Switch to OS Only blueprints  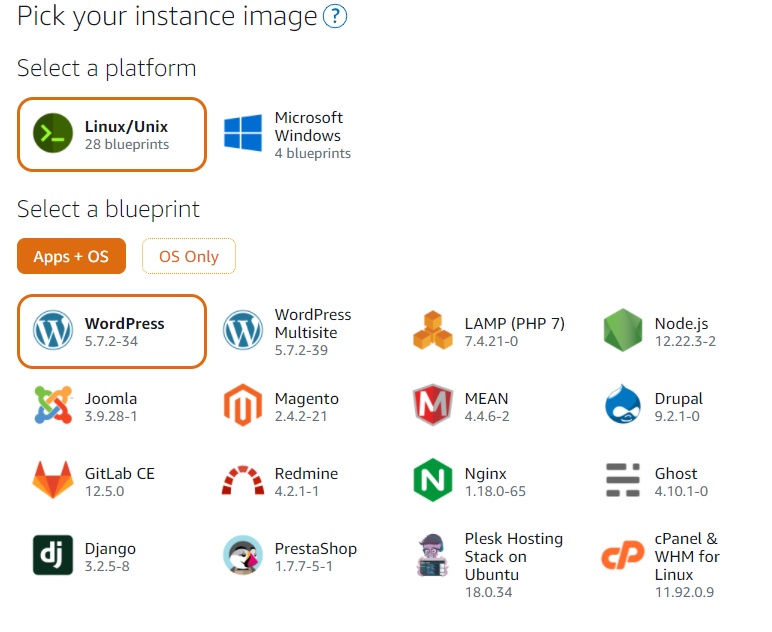pyautogui.click(x=188, y=256)
